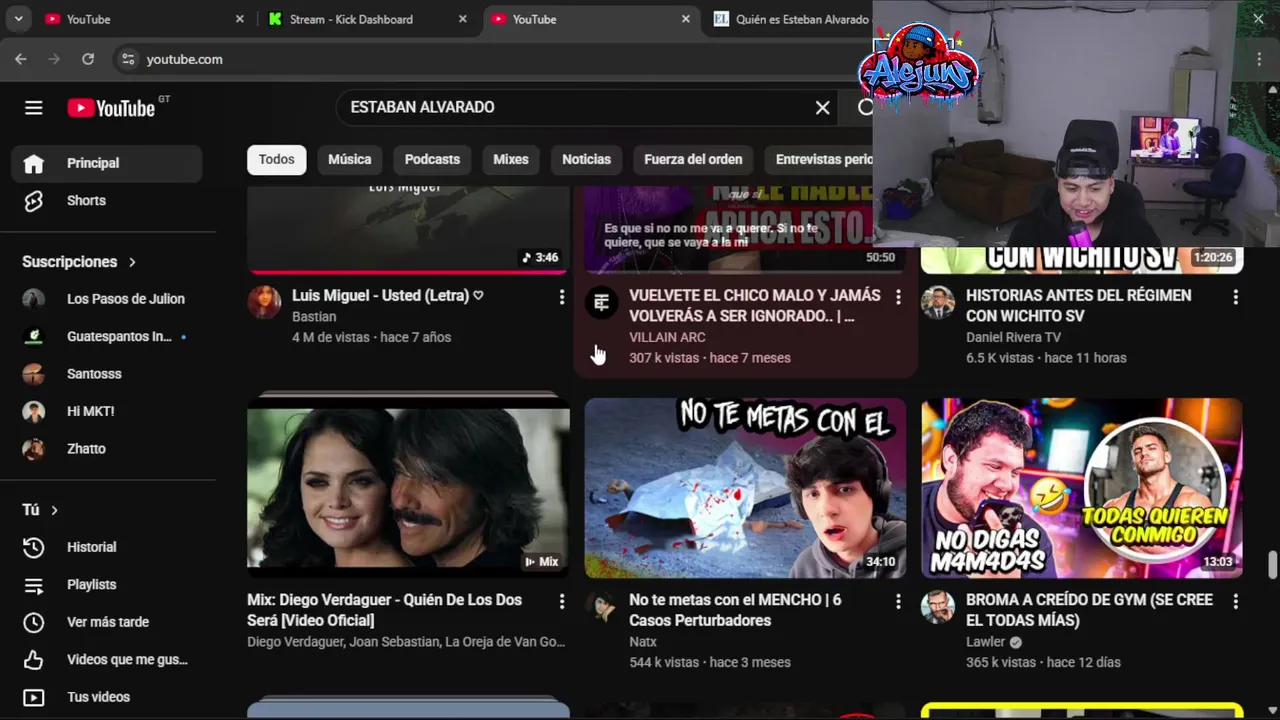The image size is (1280, 720).
Task: Open Shorts in the sidebar
Action: 106,201
